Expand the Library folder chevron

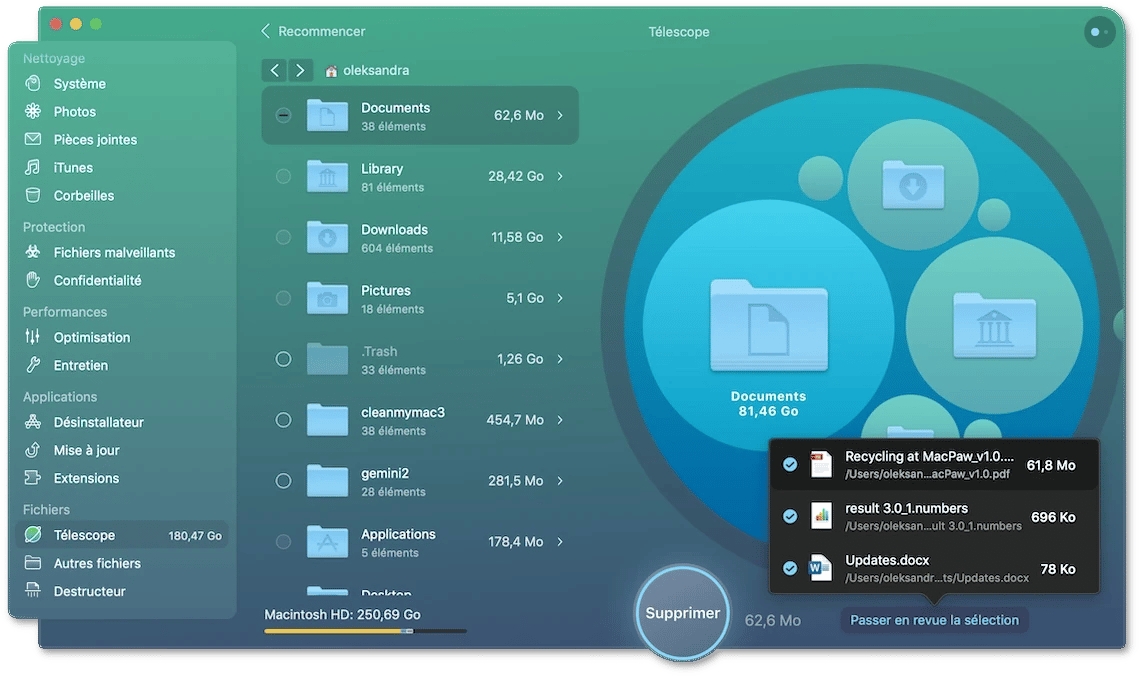click(x=560, y=176)
